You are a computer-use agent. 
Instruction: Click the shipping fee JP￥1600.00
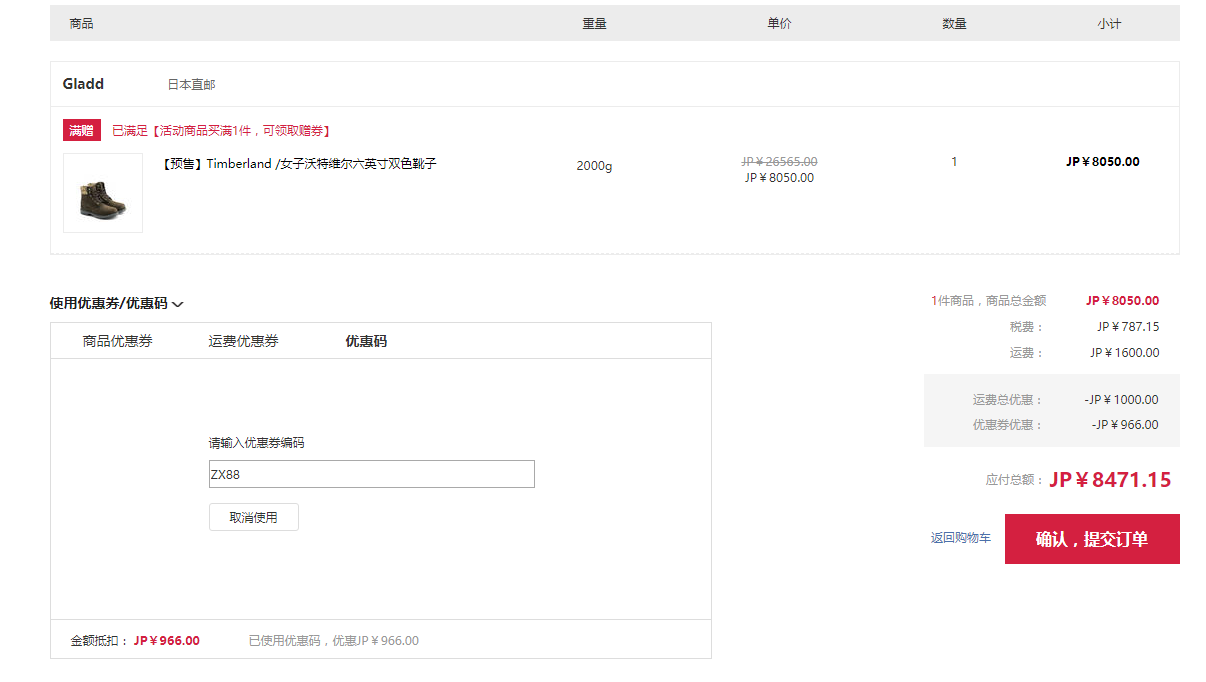[x=1125, y=352]
